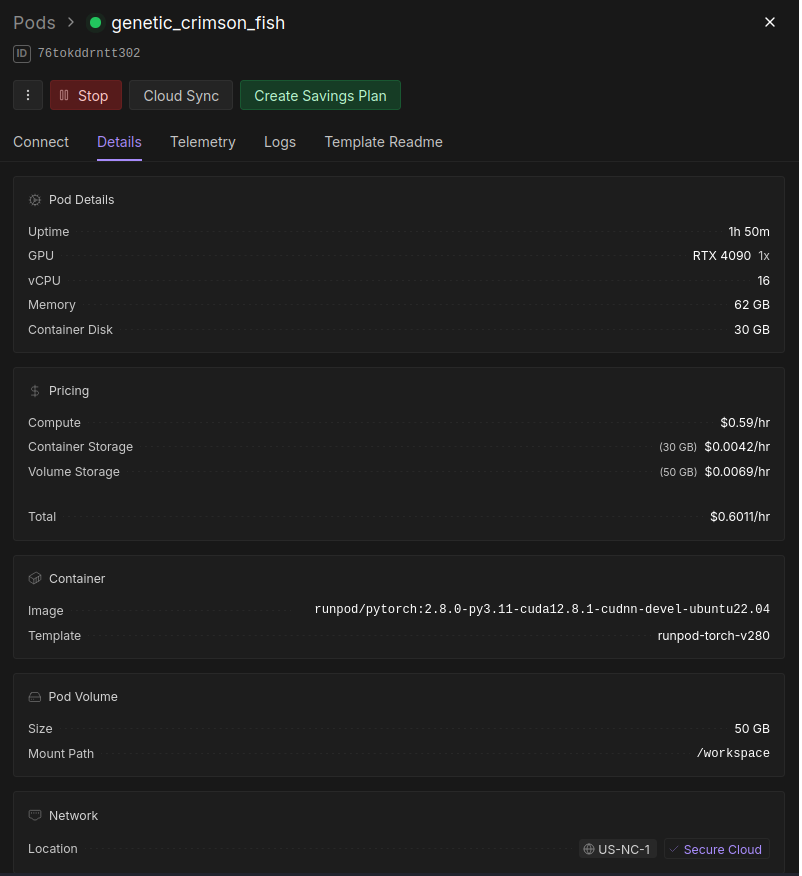Click the globe icon beside US-NC-1
The height and width of the screenshot is (876, 802).
[588, 850]
